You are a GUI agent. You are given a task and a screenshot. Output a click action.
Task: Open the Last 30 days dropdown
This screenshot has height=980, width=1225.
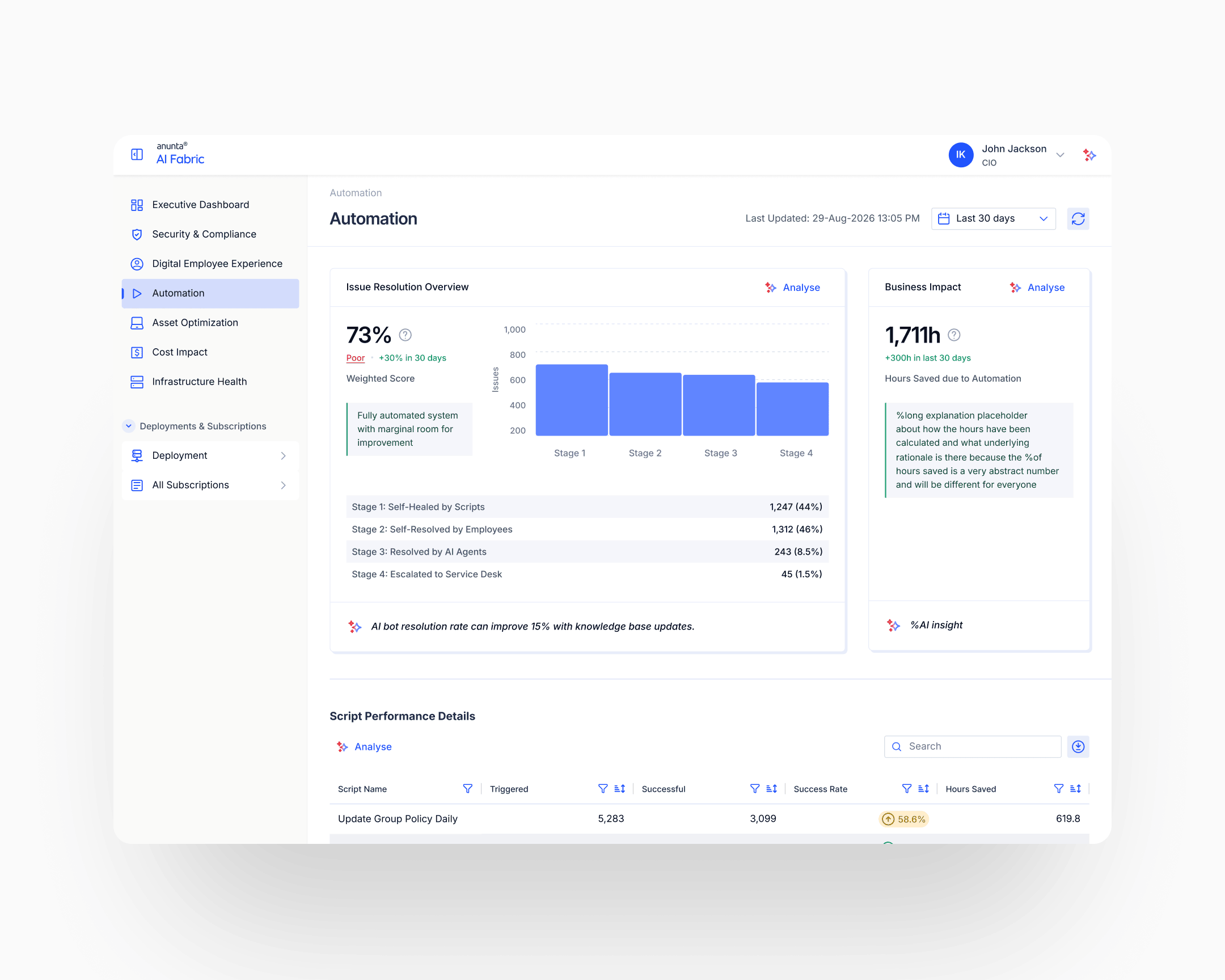pos(993,218)
